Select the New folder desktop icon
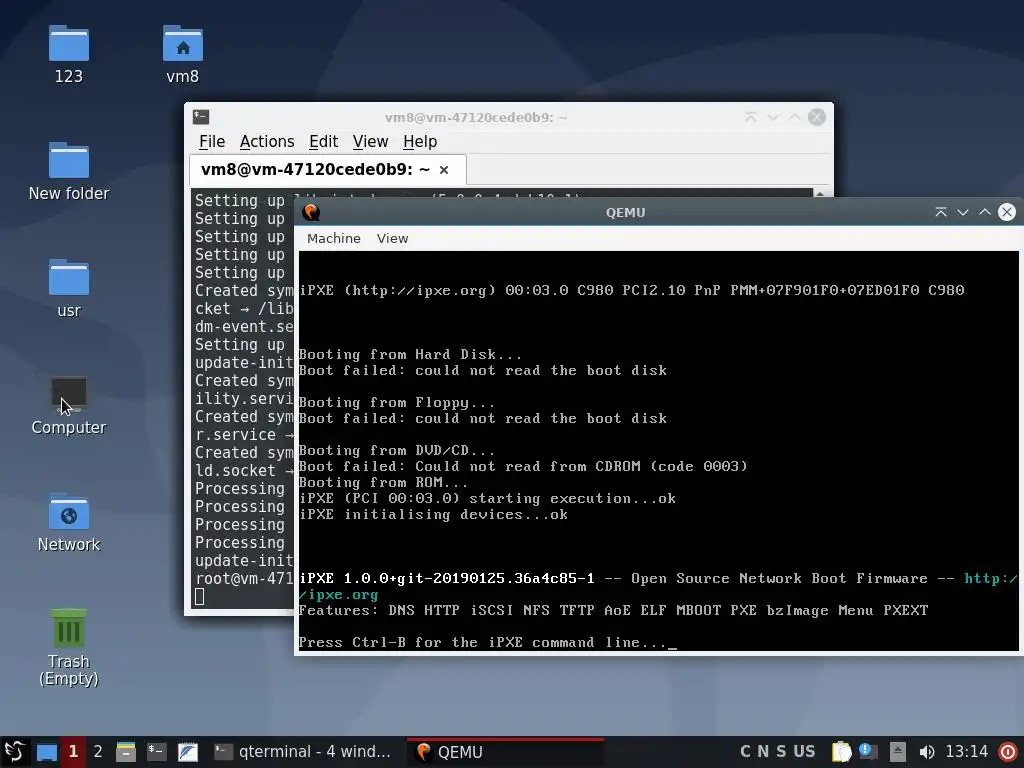Image resolution: width=1024 pixels, height=768 pixels. click(x=69, y=172)
